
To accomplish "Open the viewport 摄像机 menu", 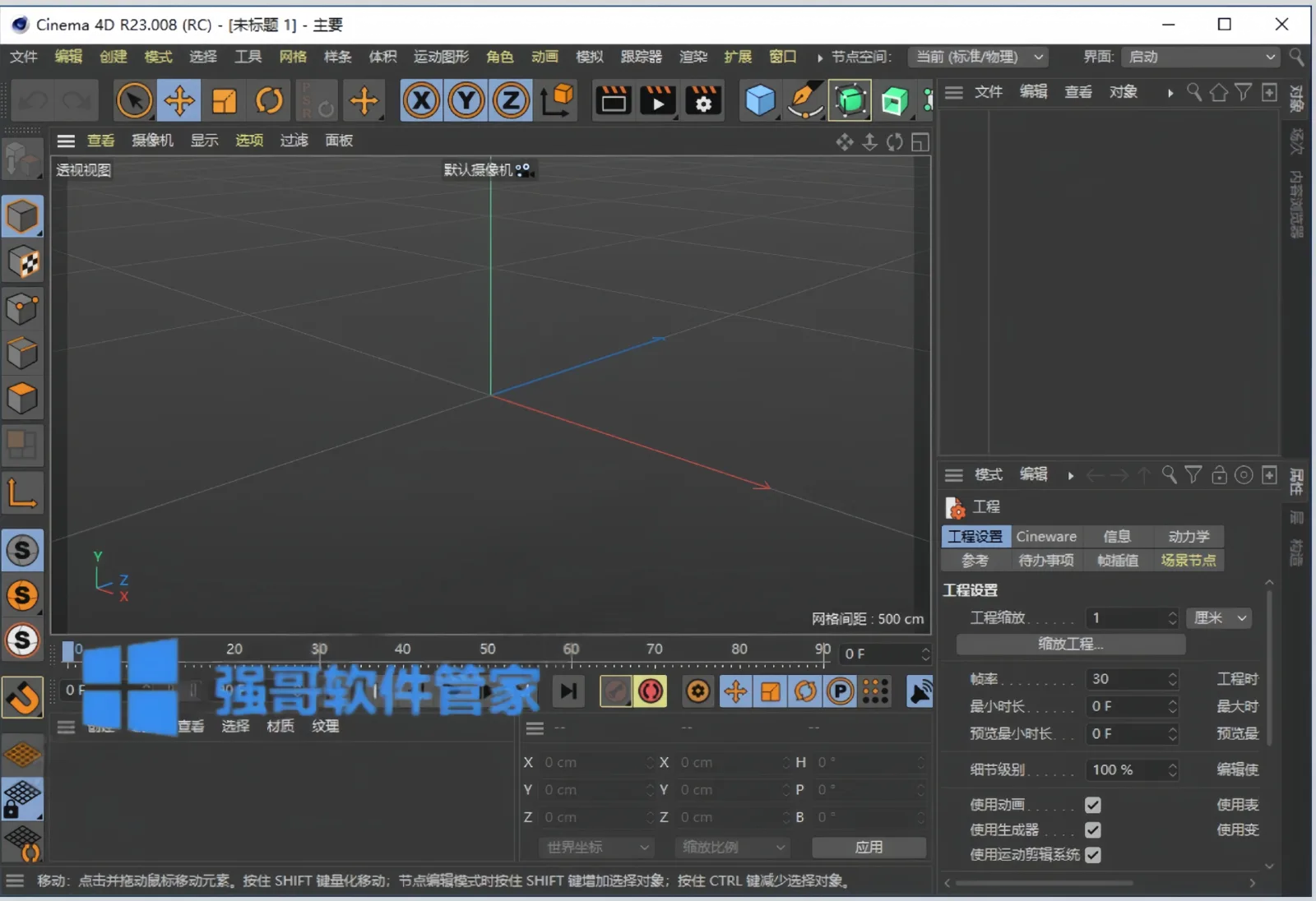I will click(152, 141).
